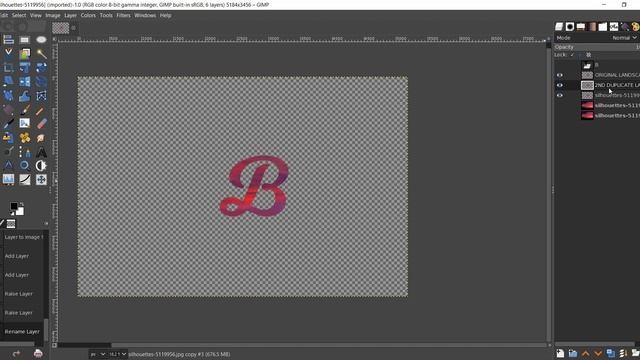Open the Filters menu
Viewport: 640px width, 360px height.
(x=123, y=16)
